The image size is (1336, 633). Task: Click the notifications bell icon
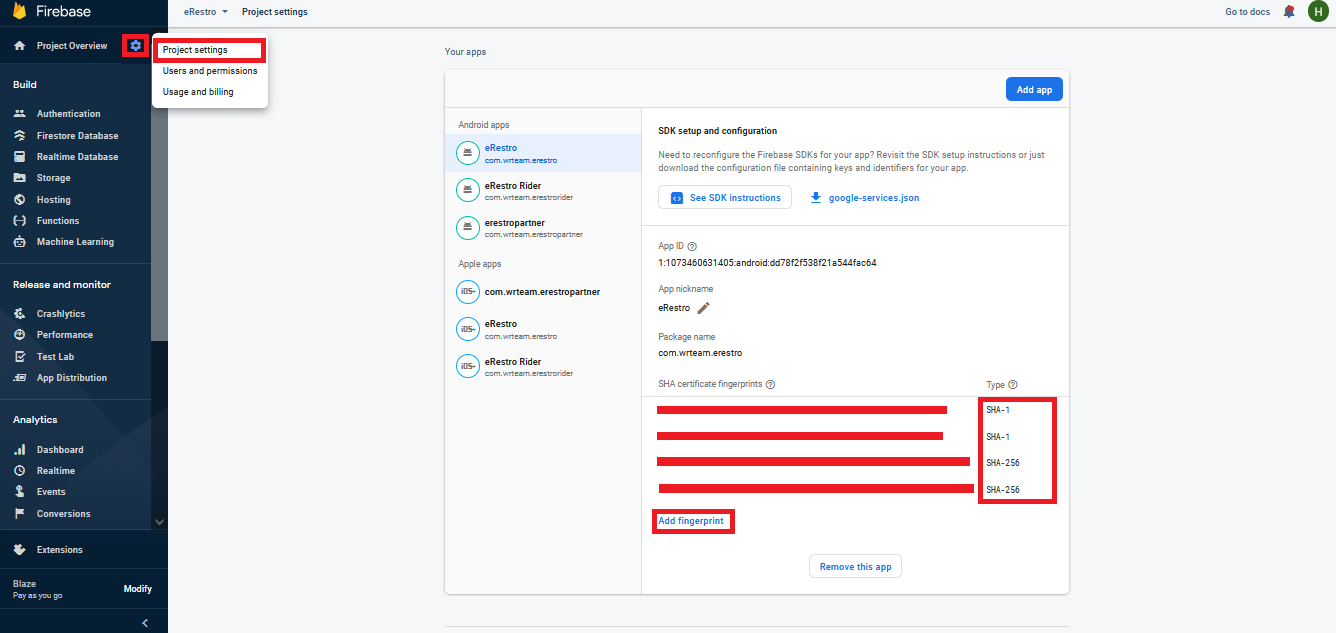coord(1289,12)
